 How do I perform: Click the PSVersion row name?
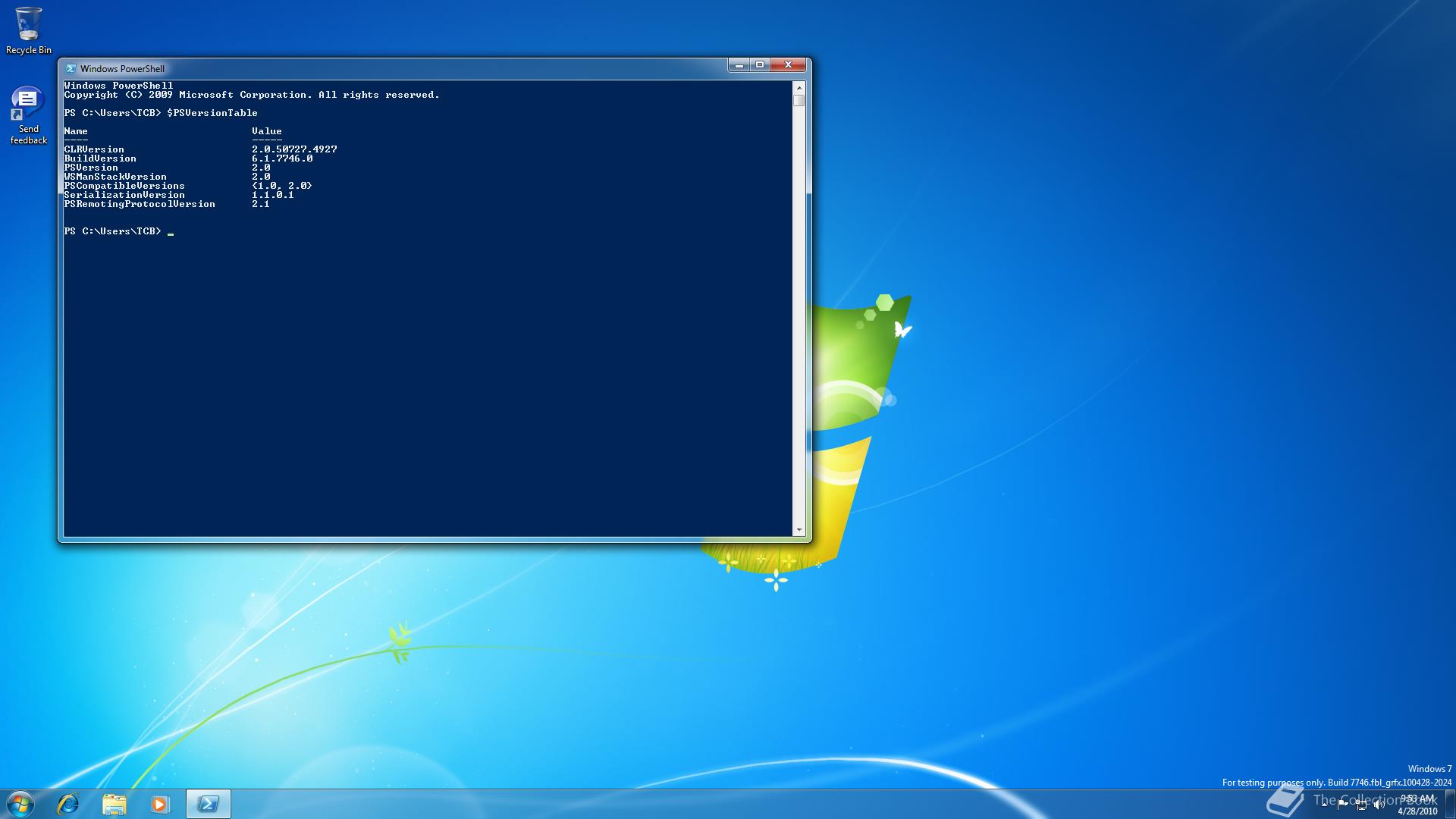[91, 168]
